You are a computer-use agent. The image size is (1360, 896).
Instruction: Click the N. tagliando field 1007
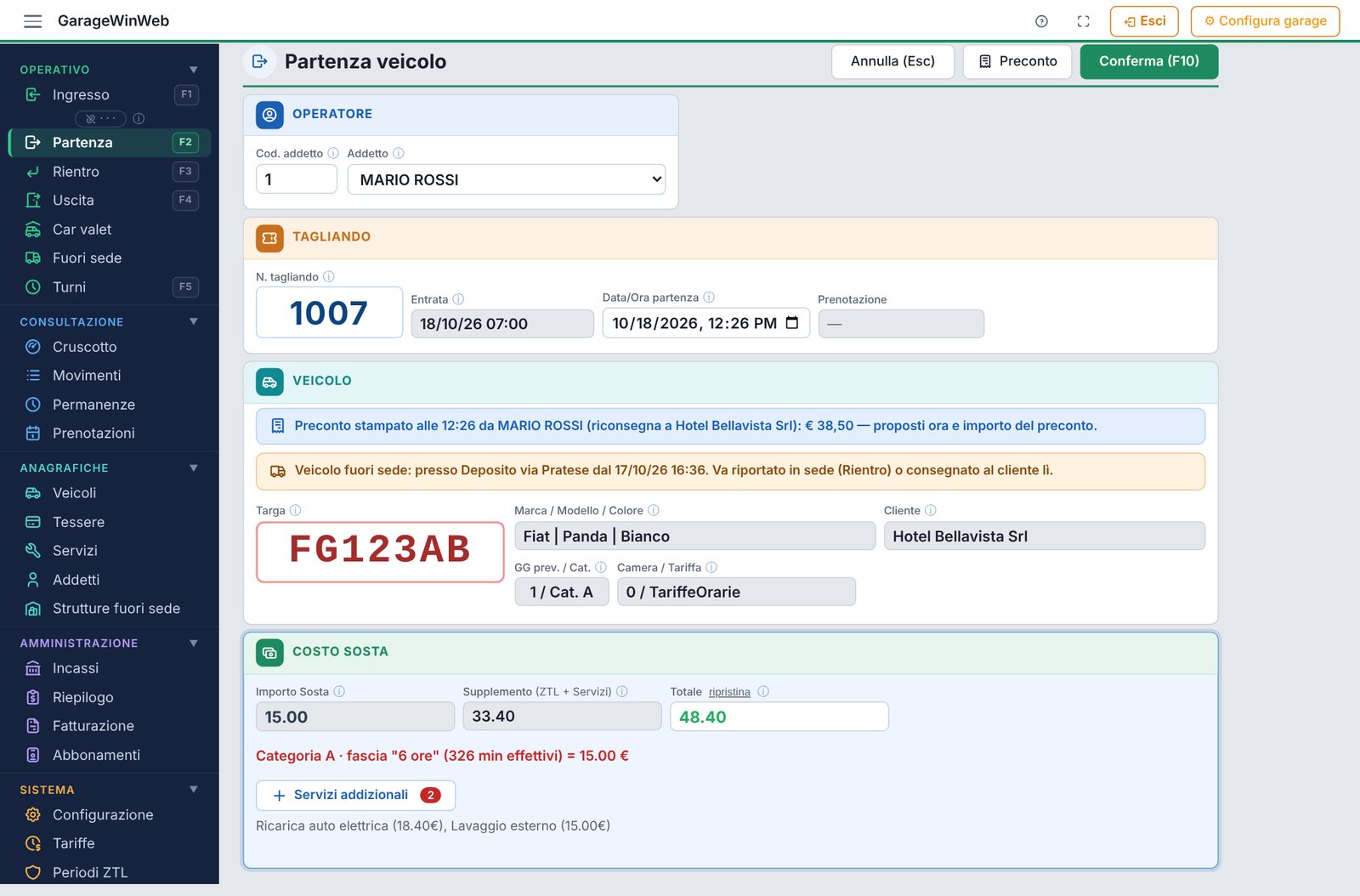(329, 312)
